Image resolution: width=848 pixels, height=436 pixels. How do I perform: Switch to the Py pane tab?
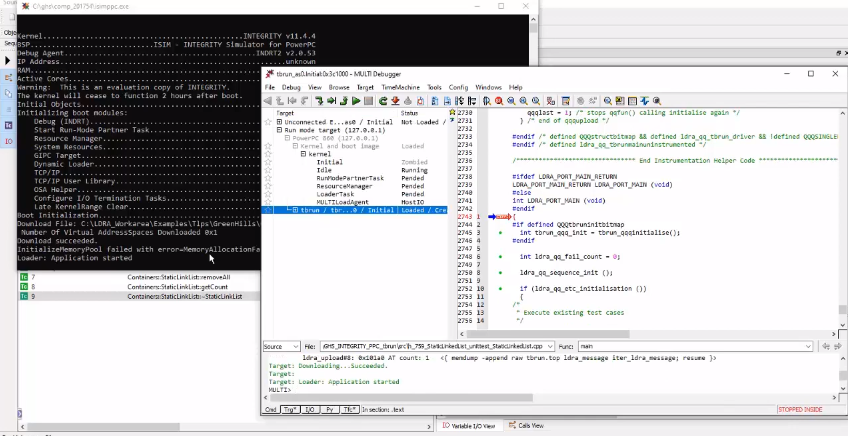pos(329,409)
